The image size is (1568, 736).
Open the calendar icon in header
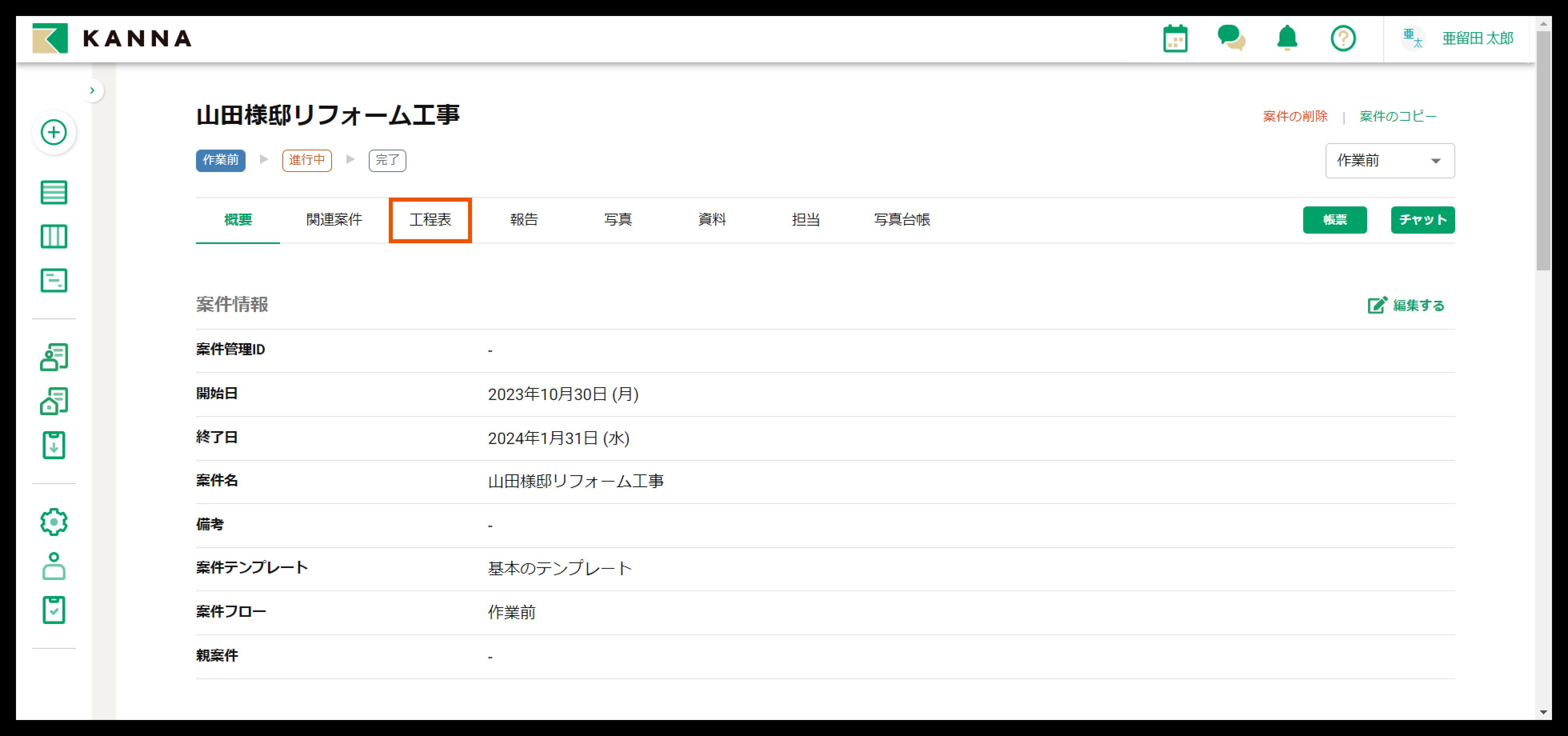pyautogui.click(x=1175, y=38)
